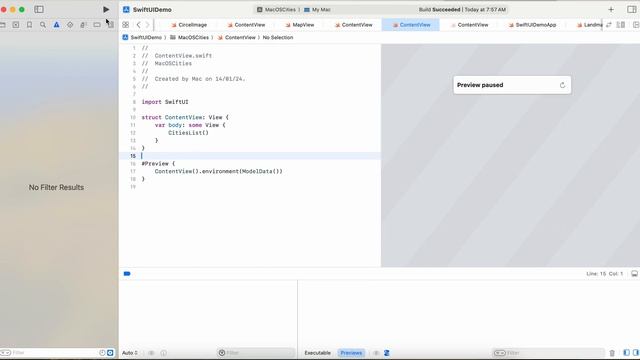Open MacOSCities folder in the jump bar
The image size is (640, 360).
click(189, 37)
